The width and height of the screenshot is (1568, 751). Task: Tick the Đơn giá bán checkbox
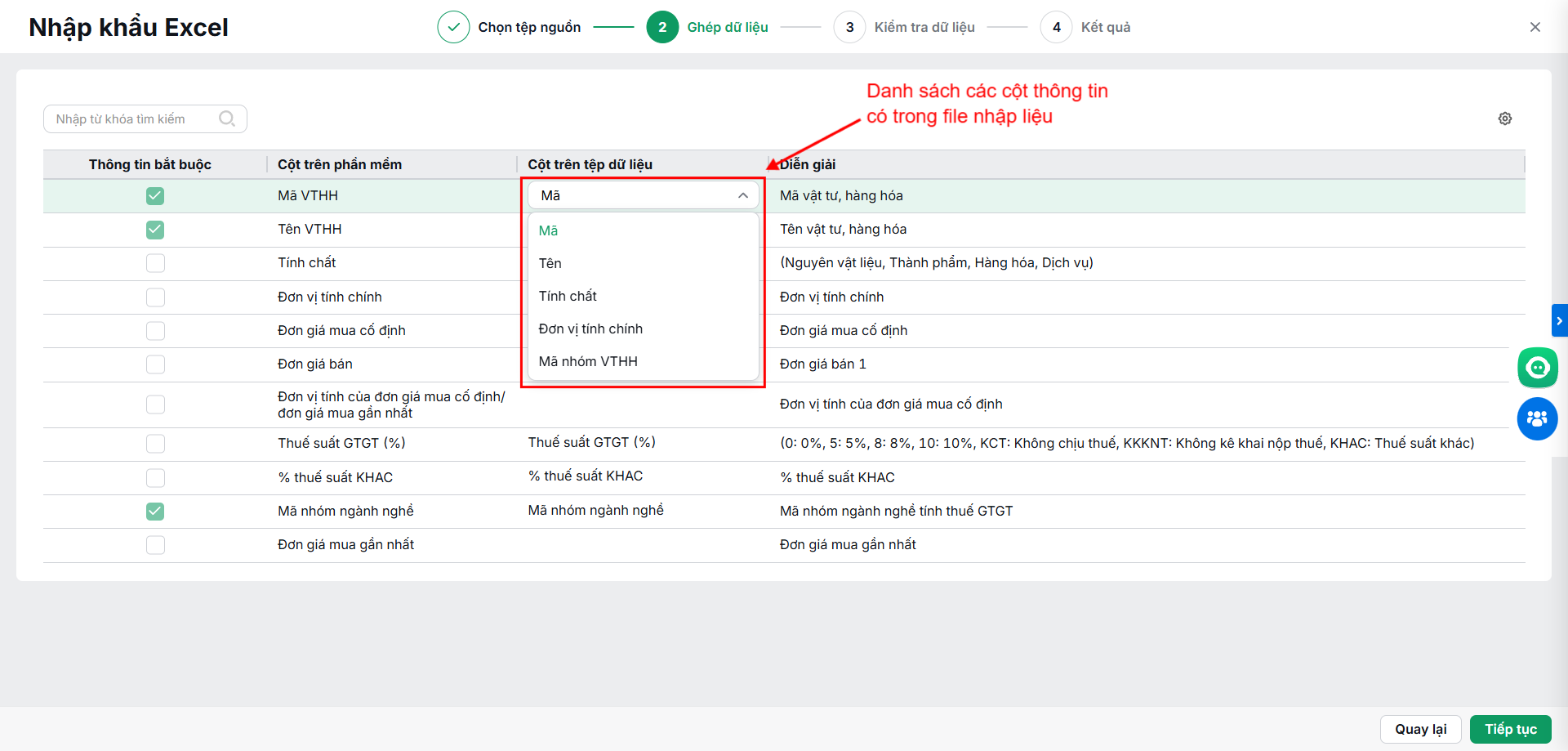tap(155, 364)
